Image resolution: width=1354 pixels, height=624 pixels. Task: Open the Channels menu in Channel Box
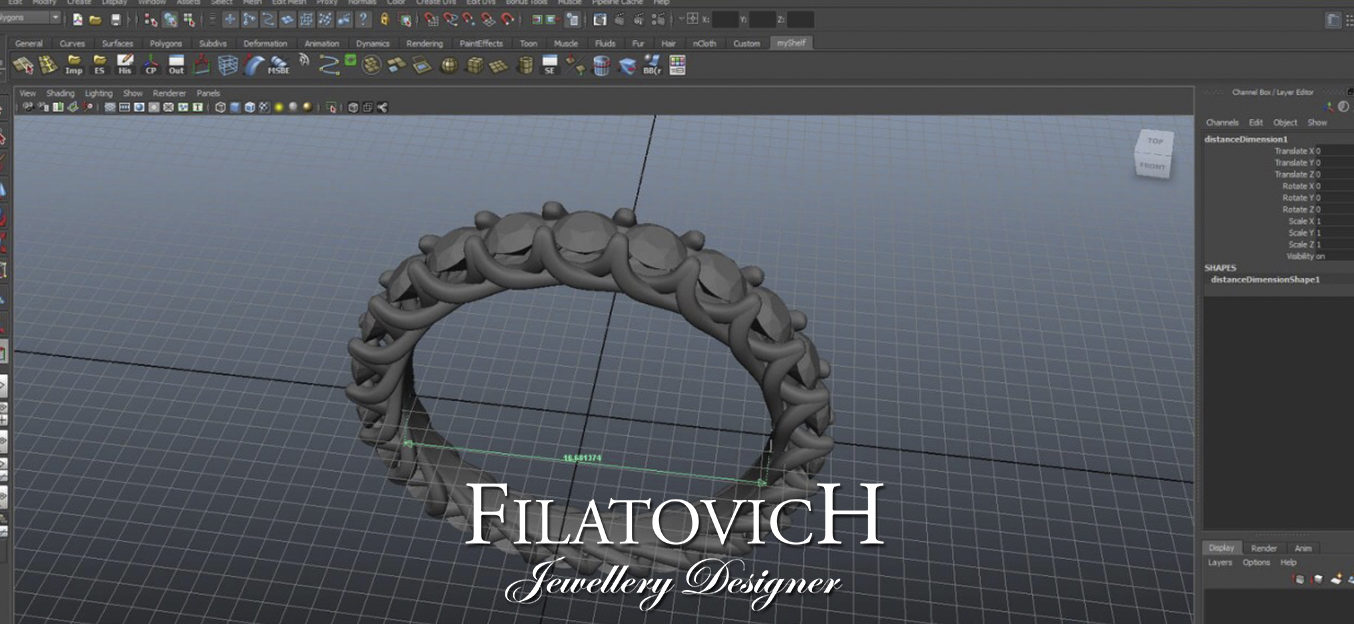click(1222, 122)
